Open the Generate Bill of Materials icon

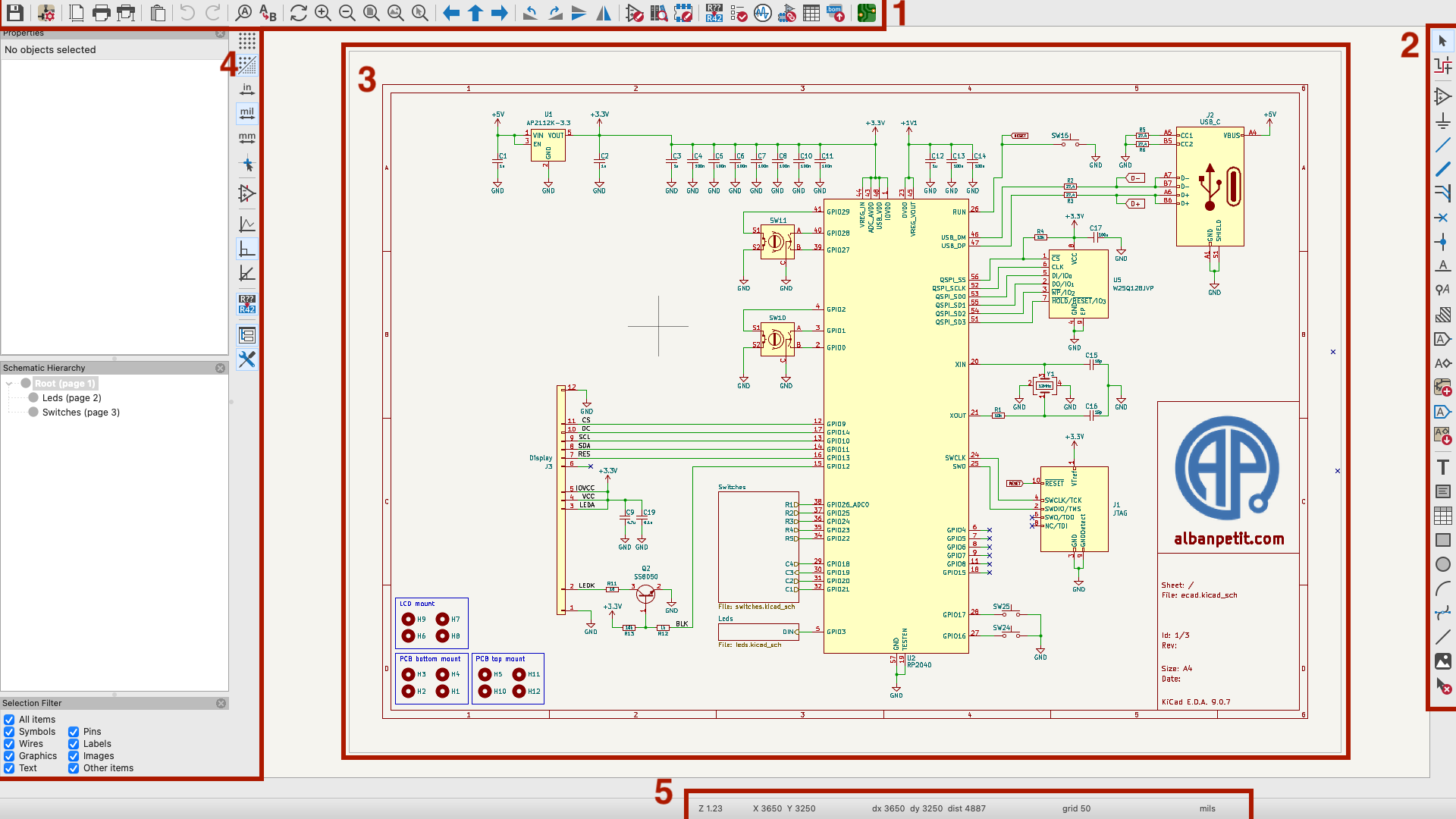pos(835,13)
